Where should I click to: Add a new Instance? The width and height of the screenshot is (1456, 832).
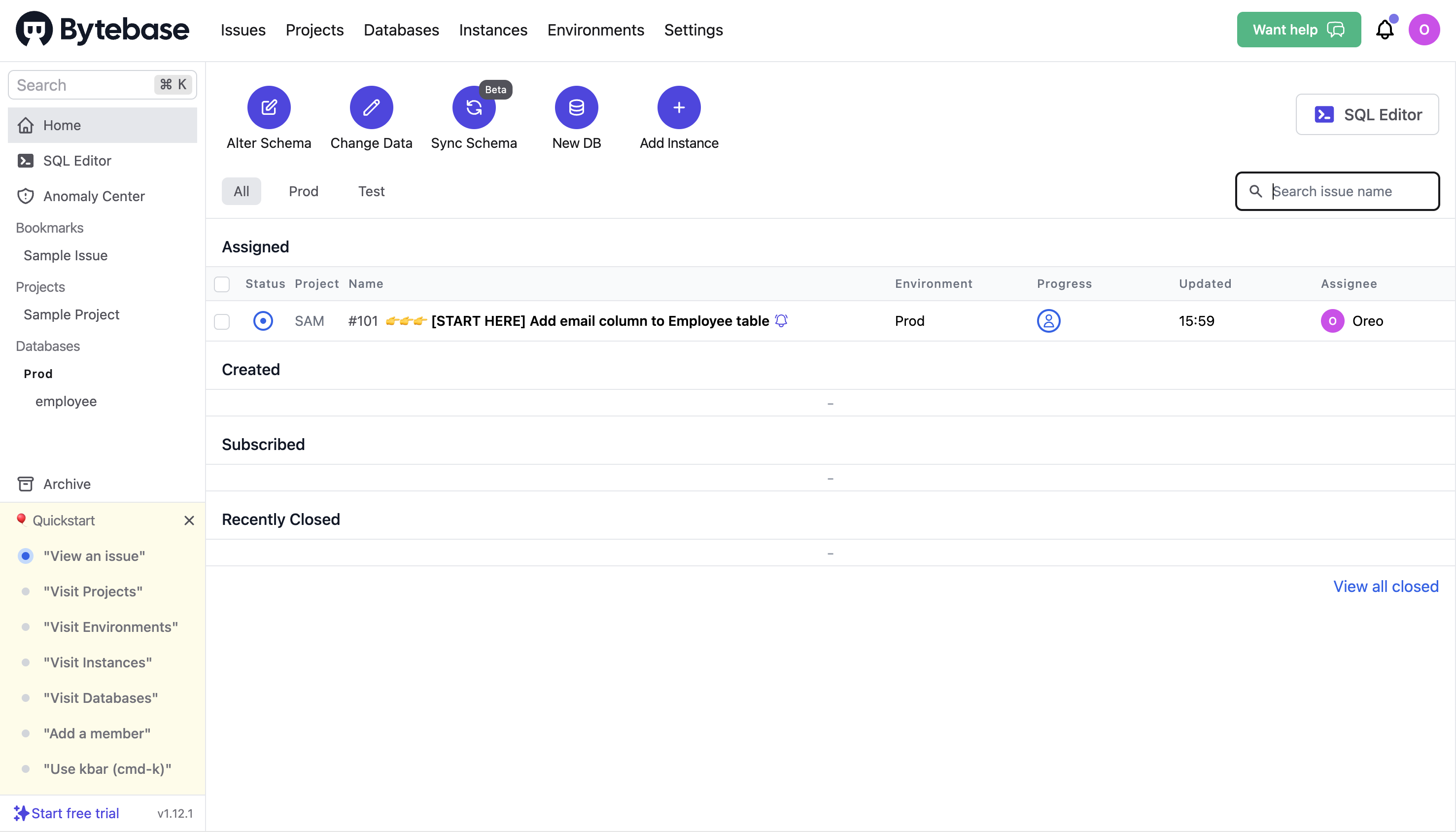coord(678,107)
